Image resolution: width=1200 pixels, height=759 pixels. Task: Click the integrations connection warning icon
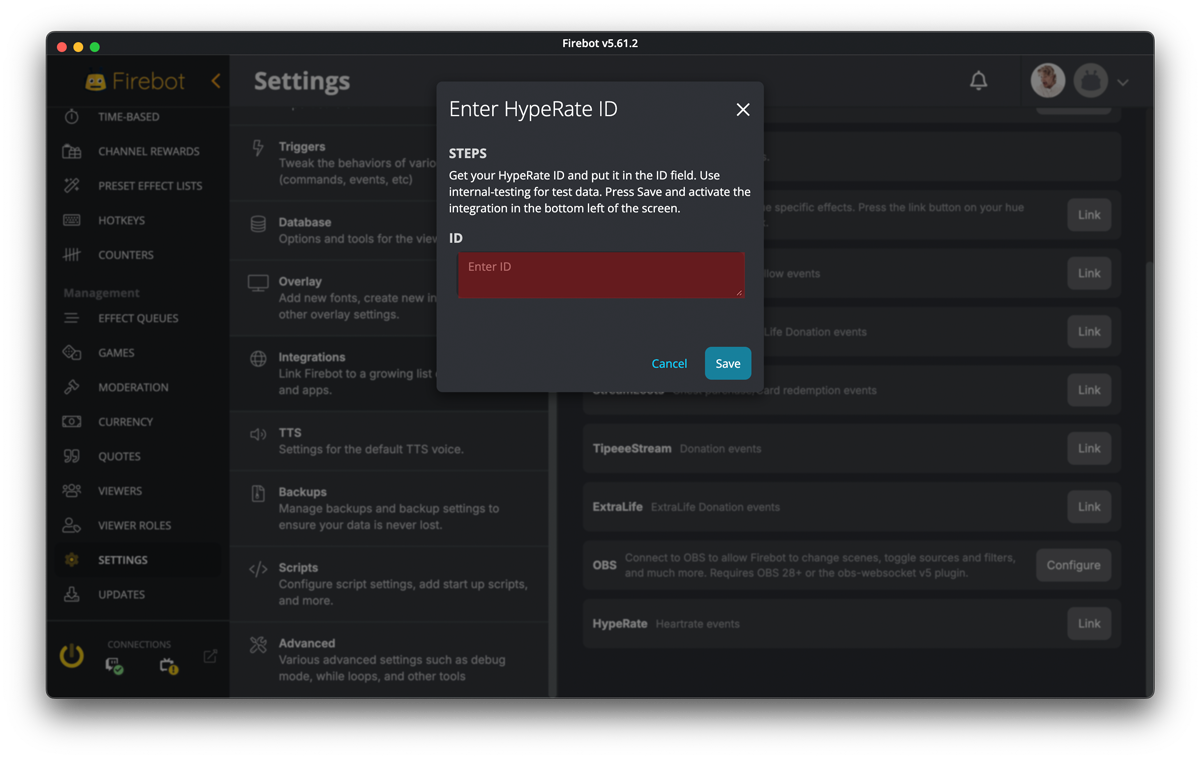coord(168,666)
